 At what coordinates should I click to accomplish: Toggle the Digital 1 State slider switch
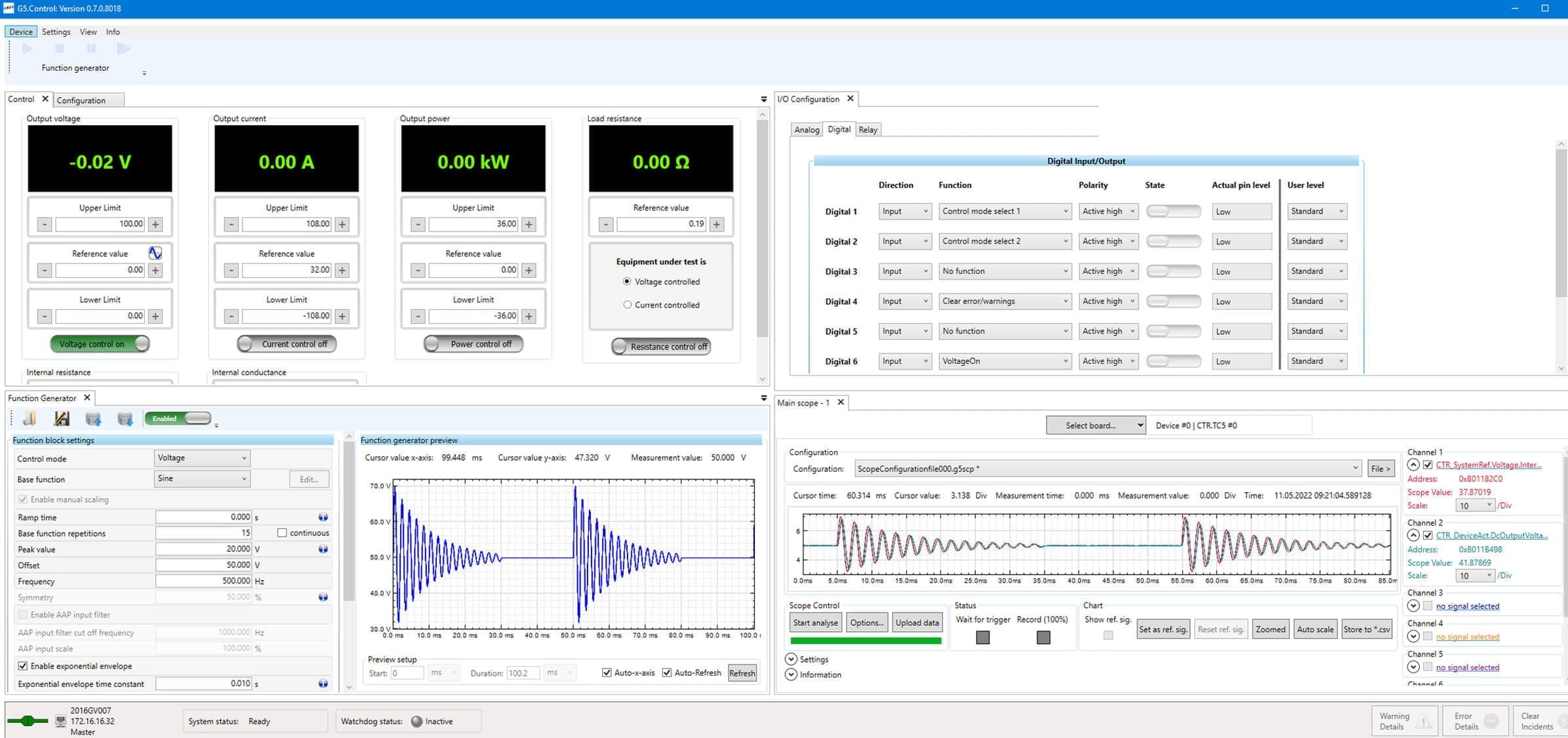click(1173, 211)
